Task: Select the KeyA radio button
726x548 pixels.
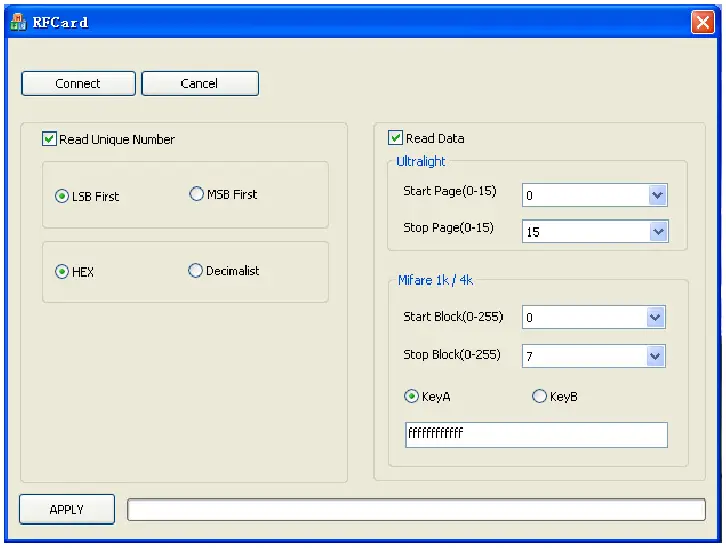Action: [x=411, y=396]
